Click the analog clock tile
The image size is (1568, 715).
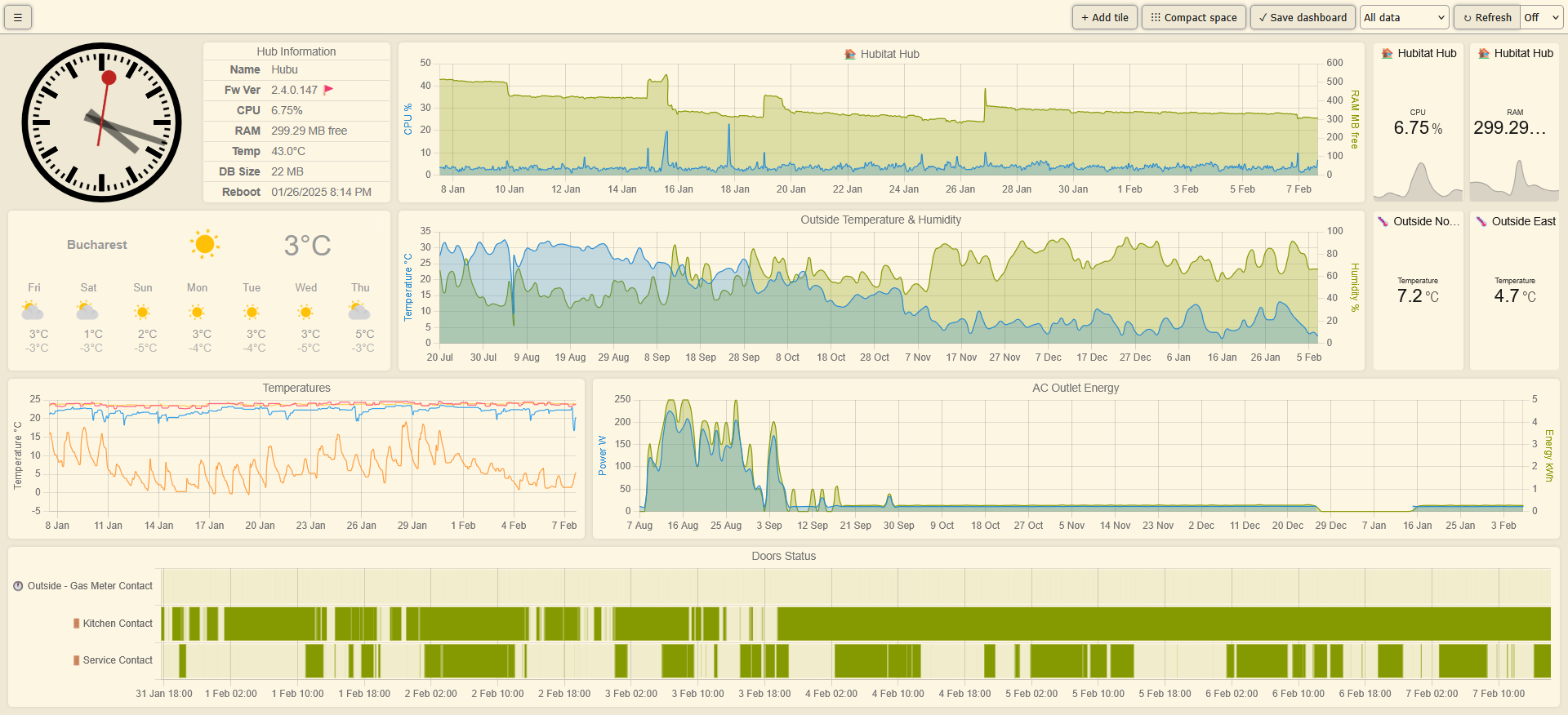tap(102, 122)
